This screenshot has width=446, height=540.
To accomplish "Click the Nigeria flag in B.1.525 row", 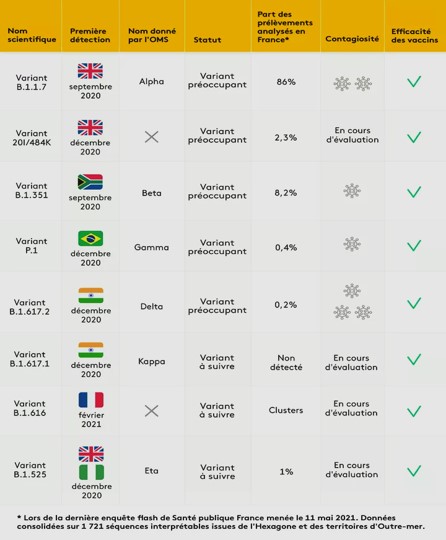I will [91, 472].
